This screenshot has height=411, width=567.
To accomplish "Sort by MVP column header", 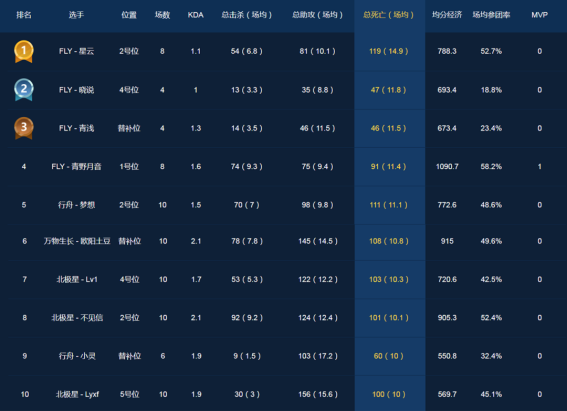I will (x=540, y=15).
